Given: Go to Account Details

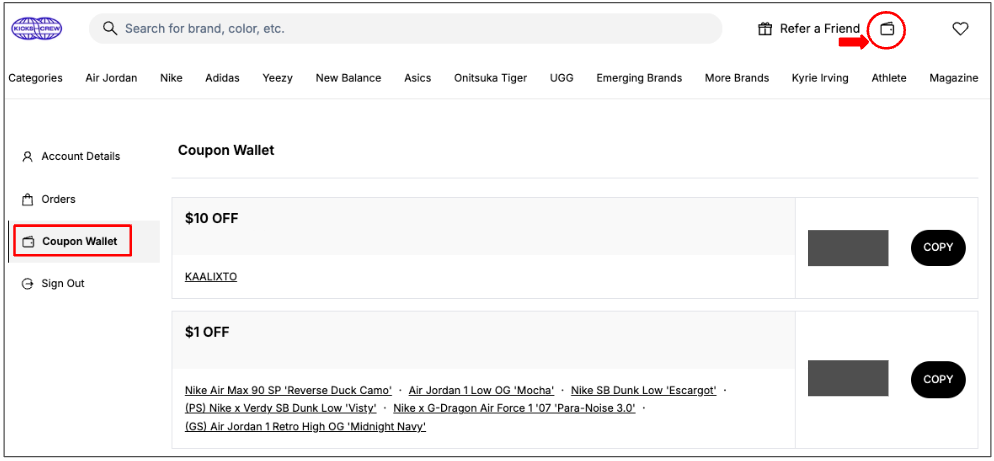Looking at the screenshot, I should coord(81,157).
